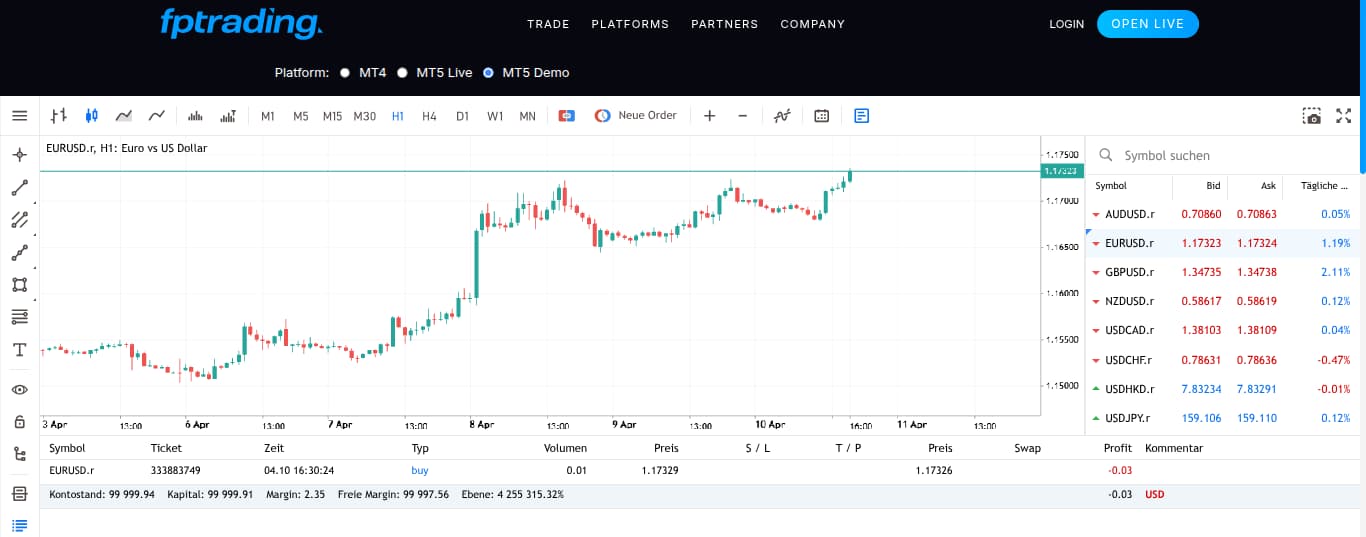Screen dimensions: 1366x537
Task: Switch to area chart type
Action: [124, 116]
